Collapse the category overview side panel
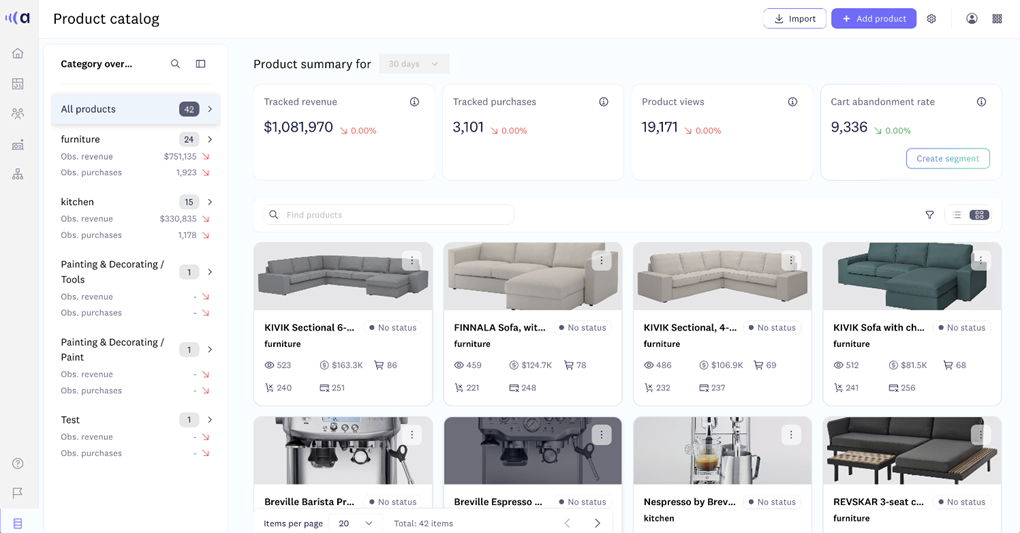Screen dimensions: 1020x533 (201, 64)
